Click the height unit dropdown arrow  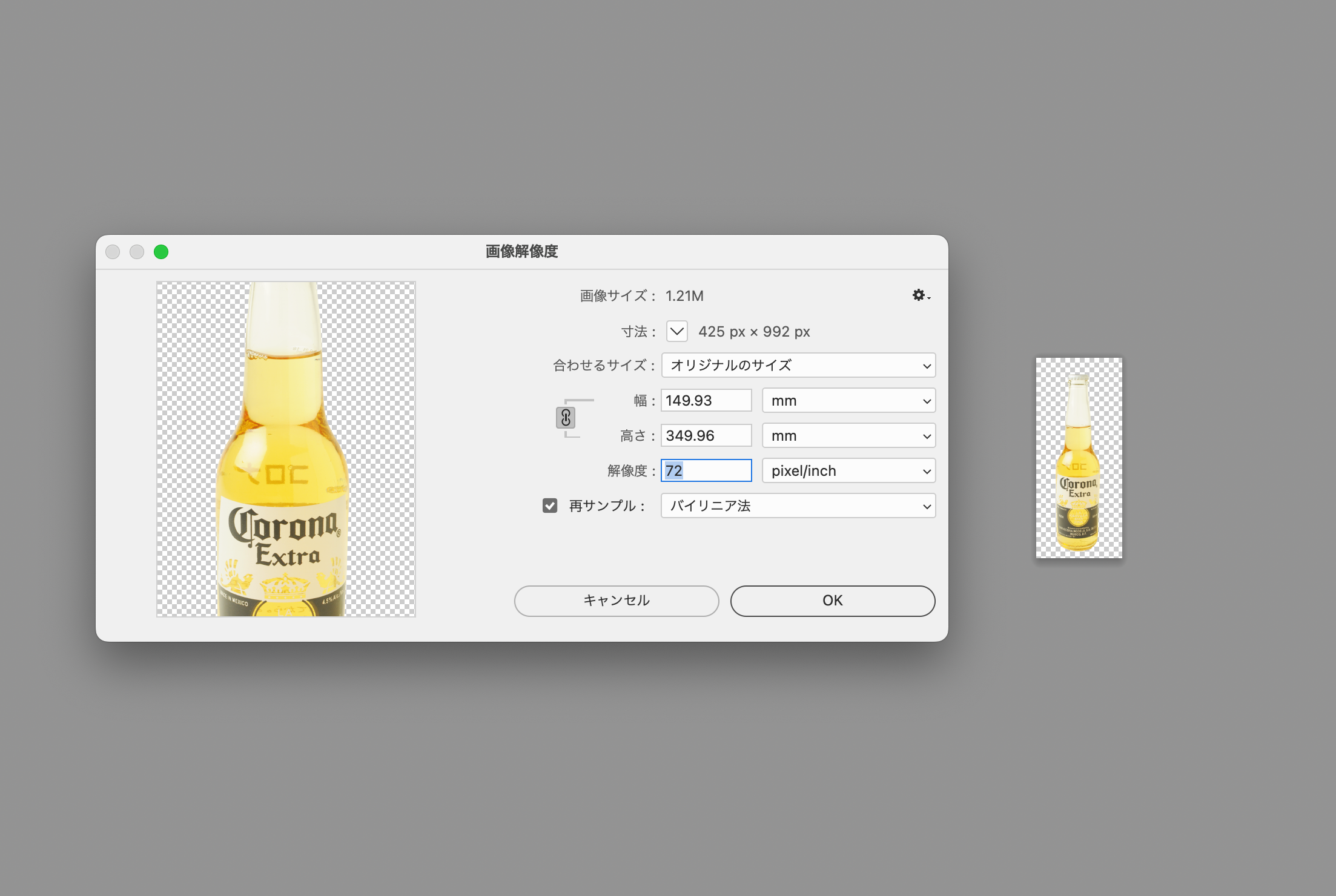pos(926,435)
